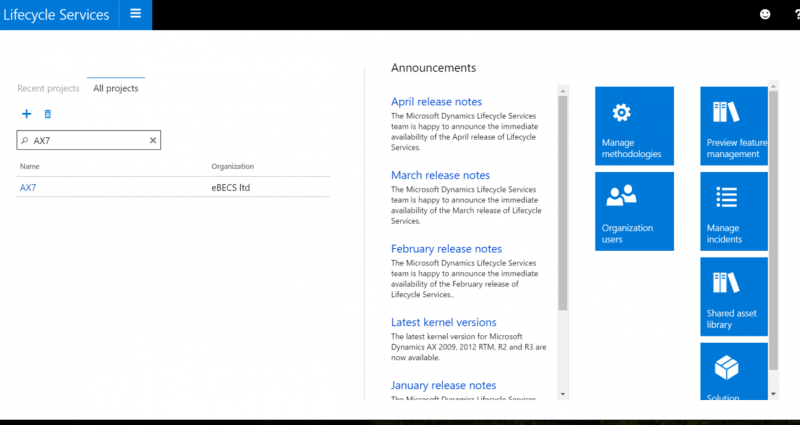Sort projects by Name column header
The image size is (800, 425).
click(30, 166)
